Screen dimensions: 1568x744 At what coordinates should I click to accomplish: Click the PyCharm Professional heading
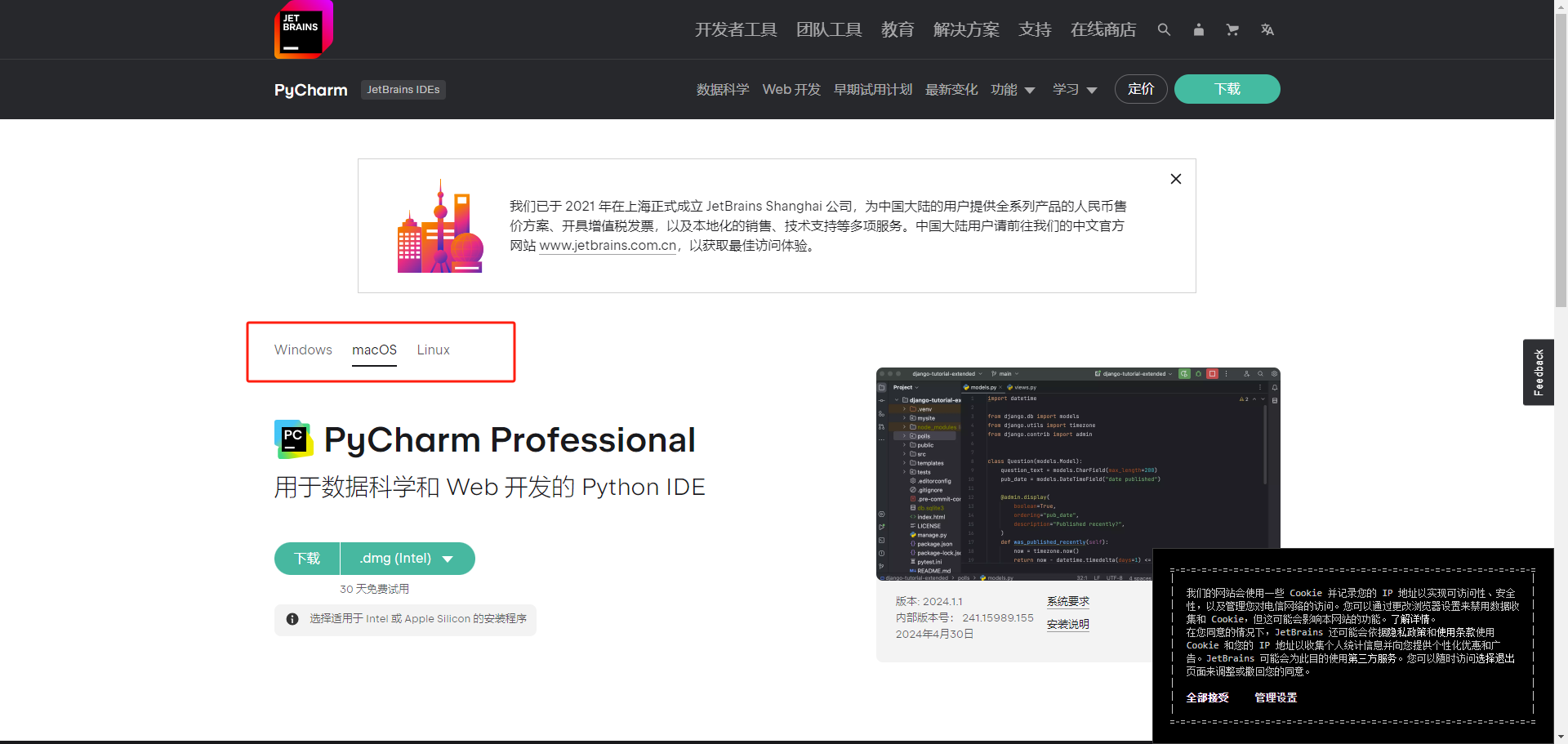510,439
